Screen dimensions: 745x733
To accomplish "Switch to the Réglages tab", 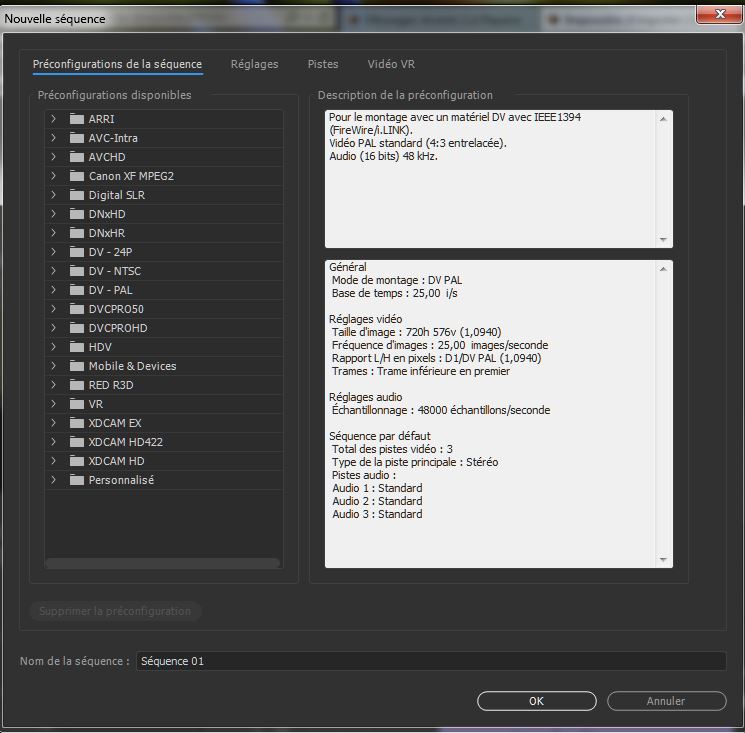I will pos(254,64).
